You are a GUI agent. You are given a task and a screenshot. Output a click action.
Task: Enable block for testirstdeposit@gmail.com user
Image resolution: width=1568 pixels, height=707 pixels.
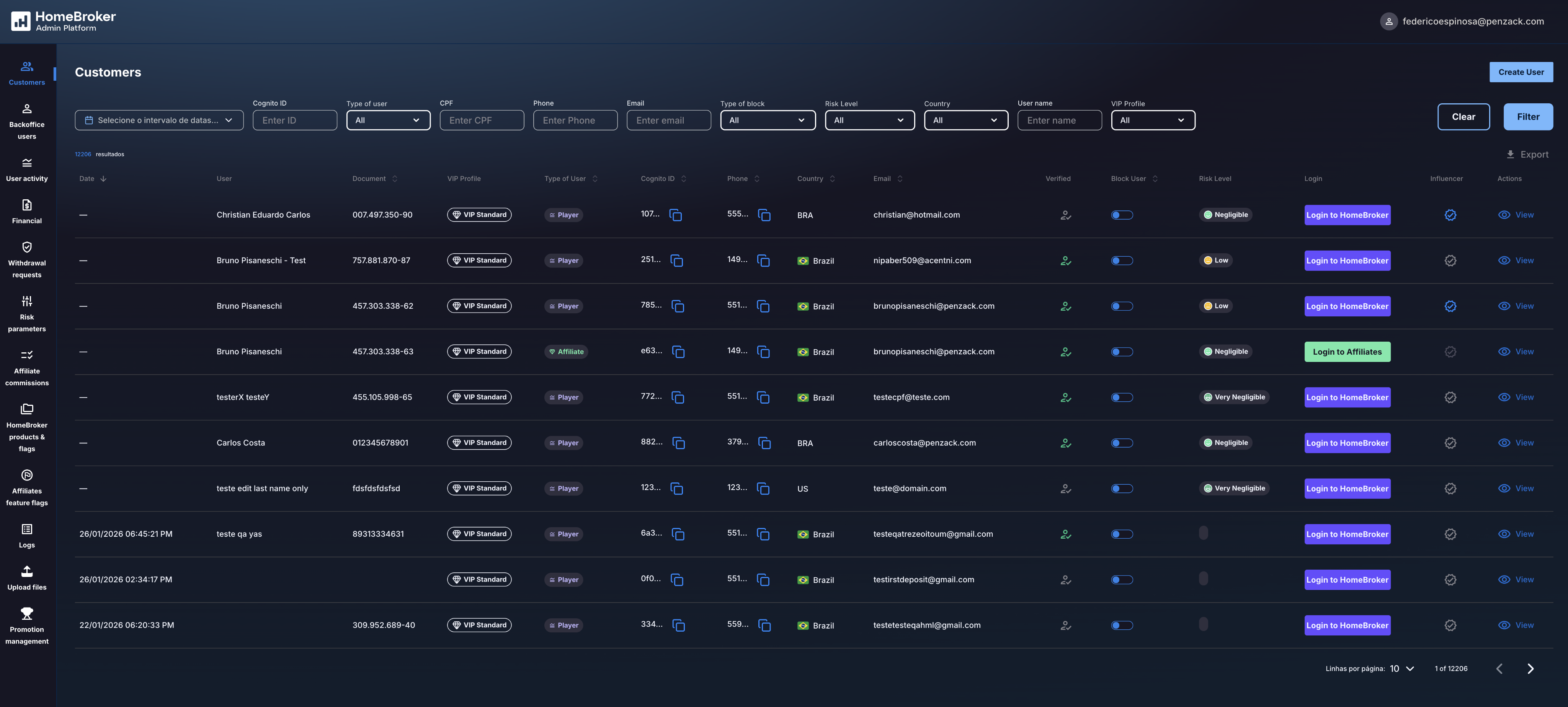(x=1121, y=580)
